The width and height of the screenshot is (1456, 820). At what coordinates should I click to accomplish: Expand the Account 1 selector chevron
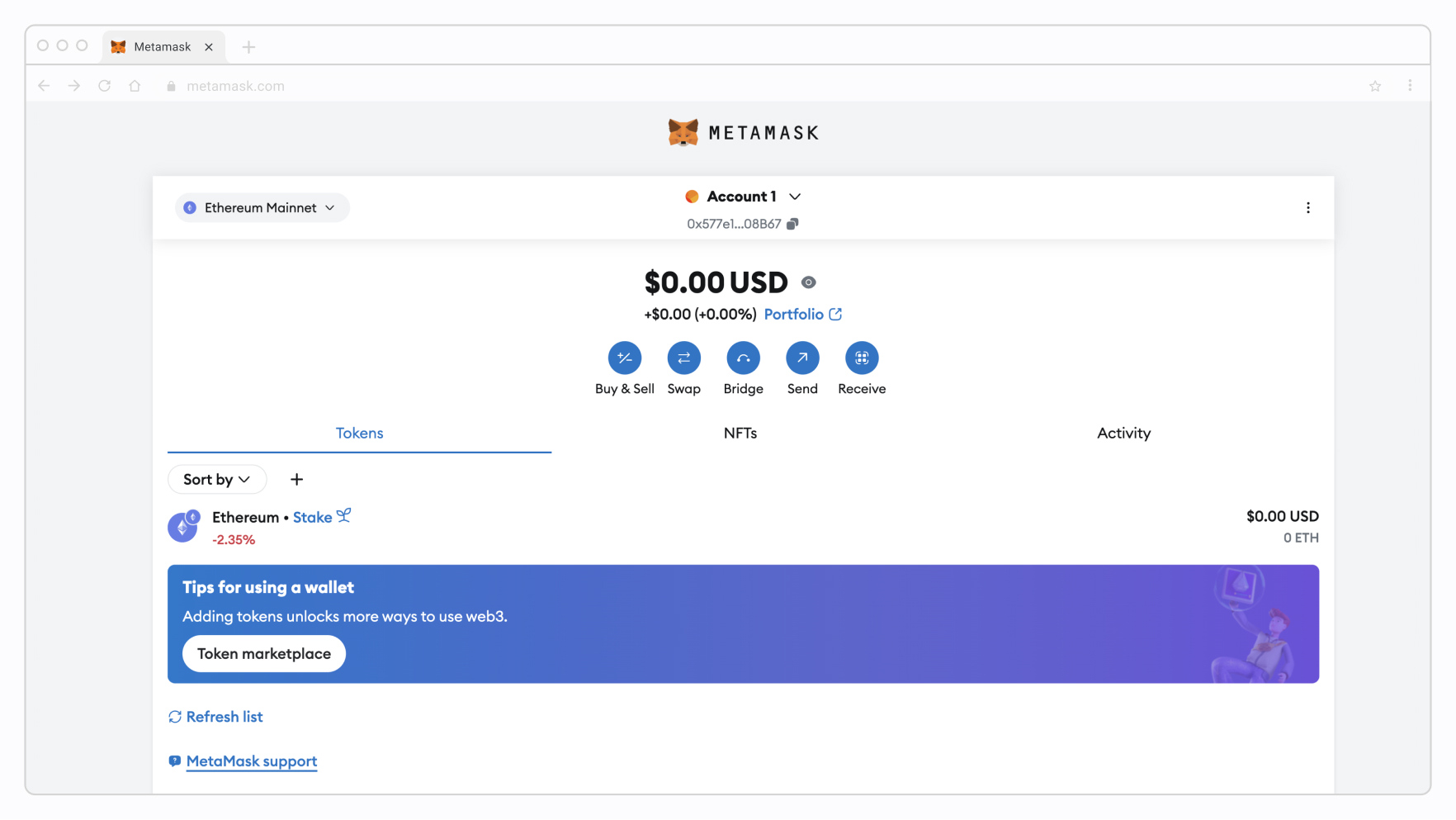pyautogui.click(x=795, y=197)
